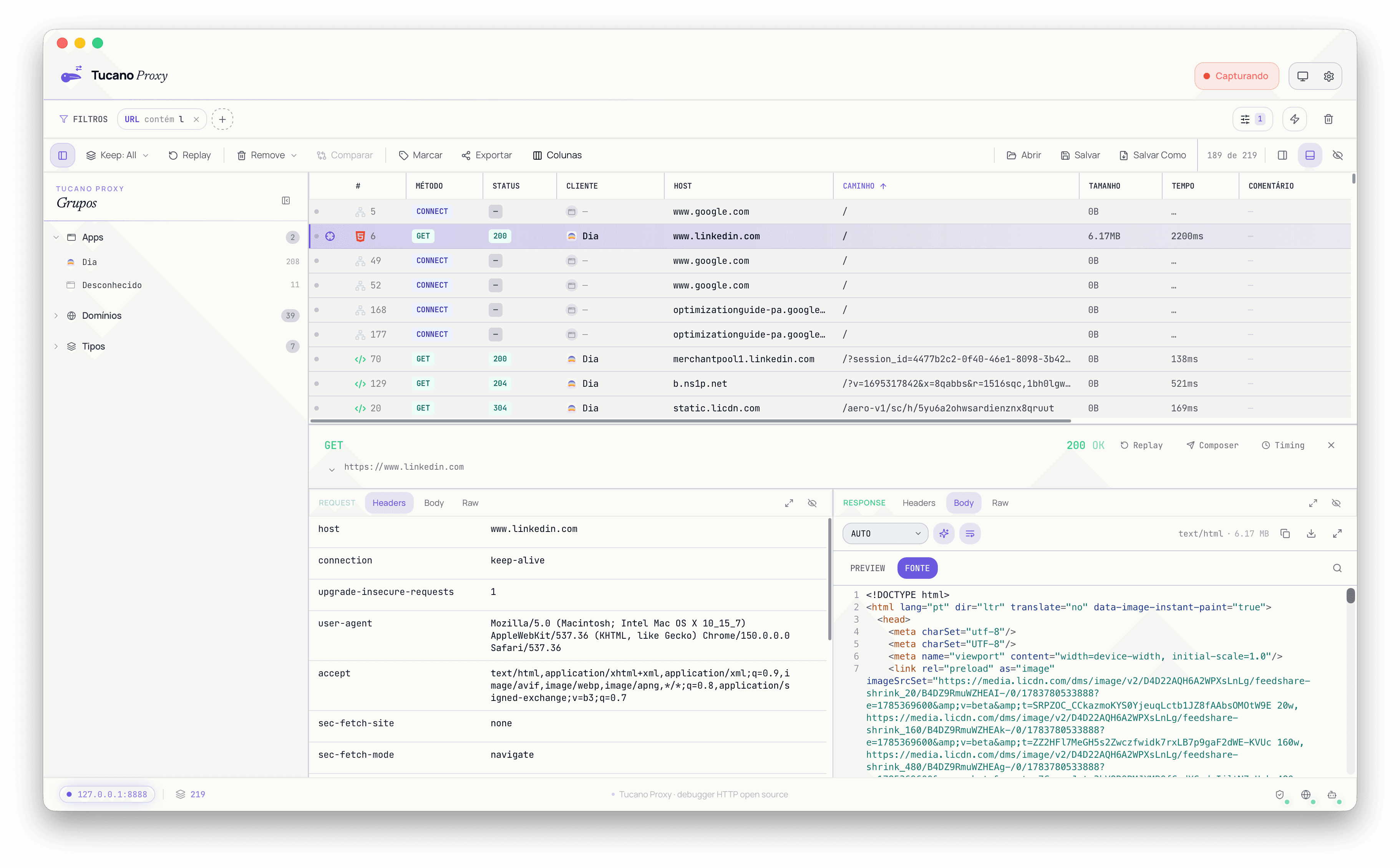Click the request headers vertical scrollbar
Viewport: 1400px width, 868px height.
829,579
